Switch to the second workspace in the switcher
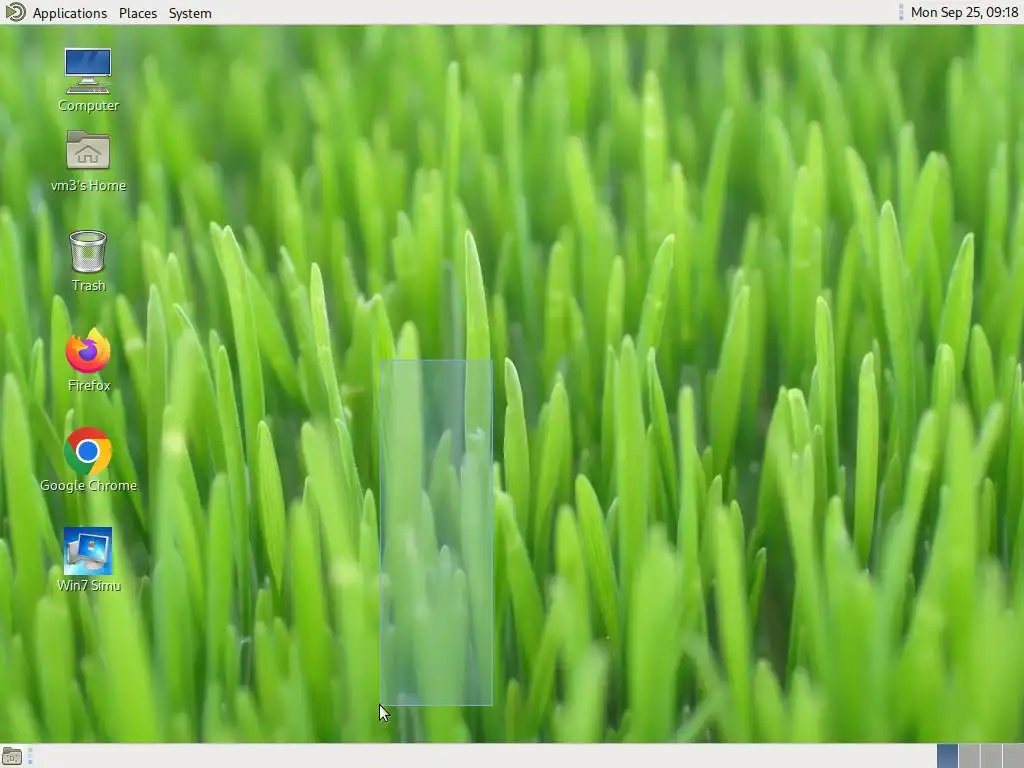 click(x=969, y=756)
